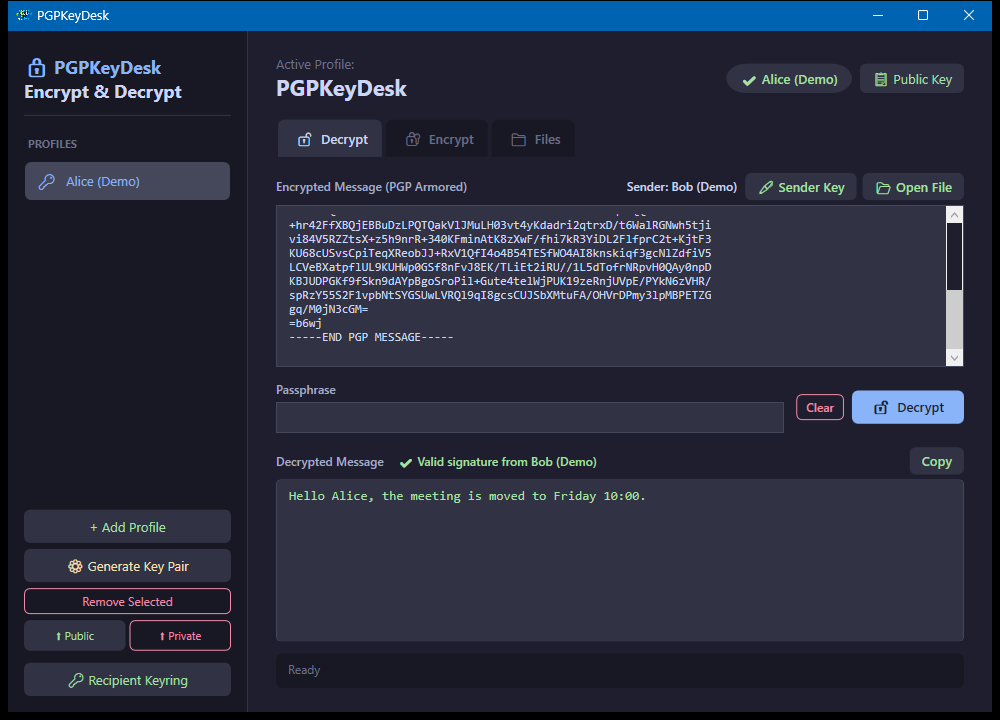Image resolution: width=1000 pixels, height=720 pixels.
Task: Switch to the Decrypt tab
Action: (x=330, y=139)
